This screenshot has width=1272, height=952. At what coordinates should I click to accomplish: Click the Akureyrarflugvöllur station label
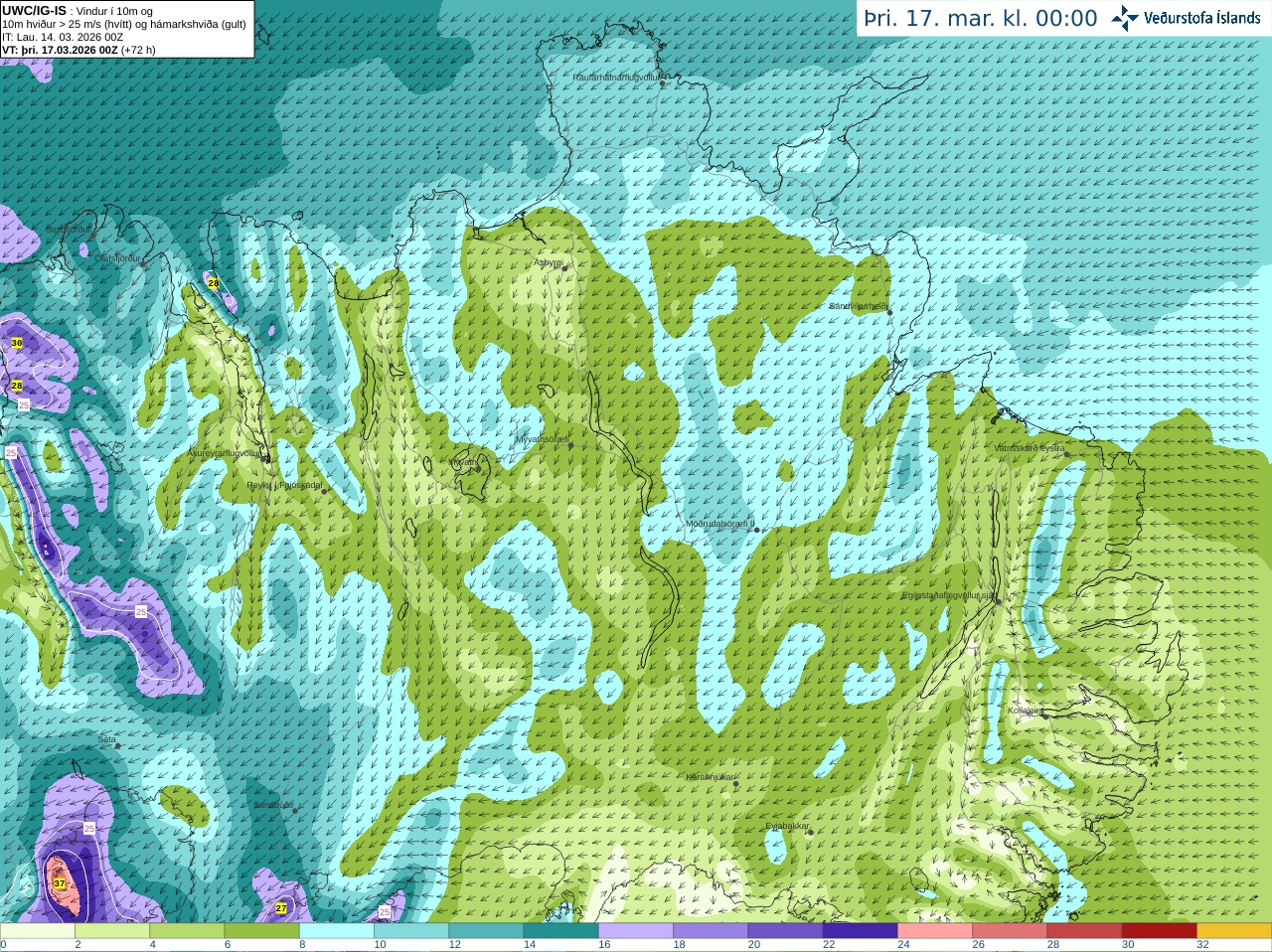[x=225, y=452]
